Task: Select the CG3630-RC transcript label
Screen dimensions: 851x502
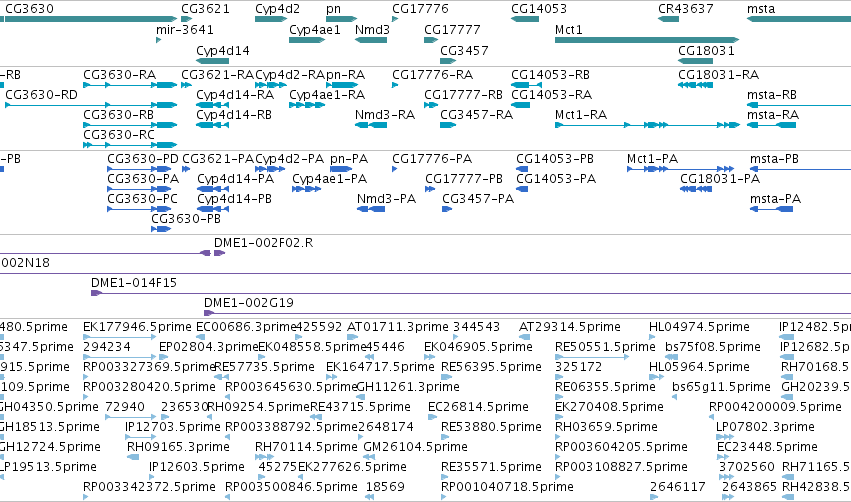Action: pos(119,135)
